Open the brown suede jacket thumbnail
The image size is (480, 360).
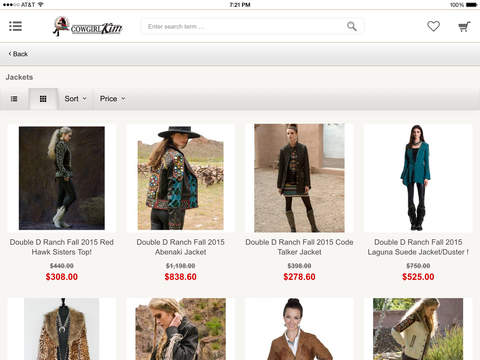(299, 329)
